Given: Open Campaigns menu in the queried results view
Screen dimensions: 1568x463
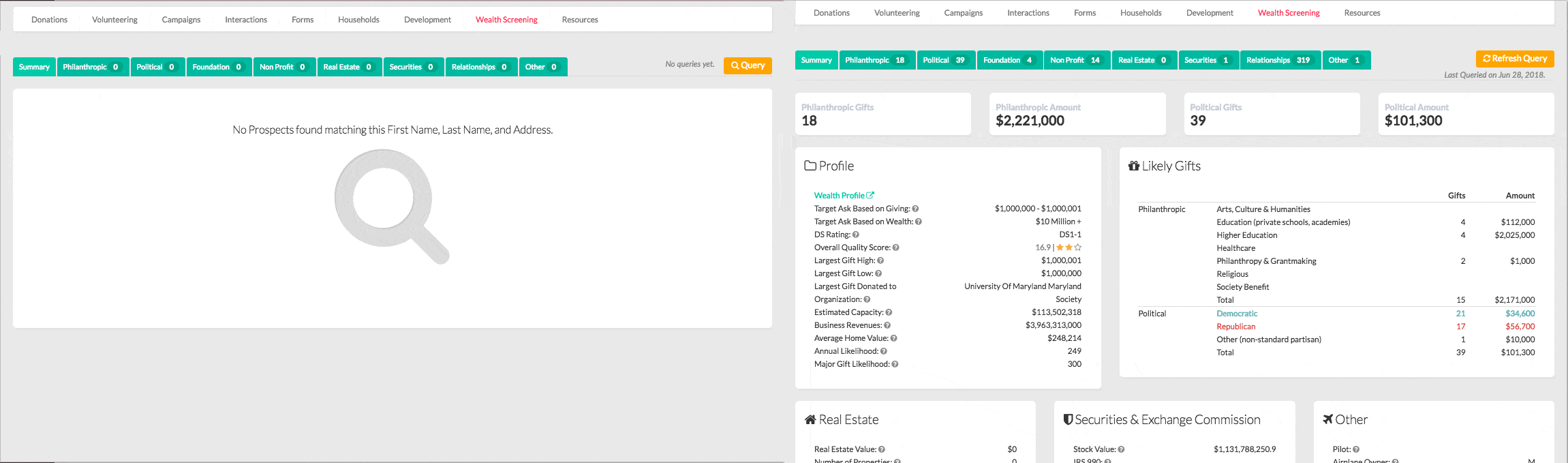Looking at the screenshot, I should pos(963,13).
